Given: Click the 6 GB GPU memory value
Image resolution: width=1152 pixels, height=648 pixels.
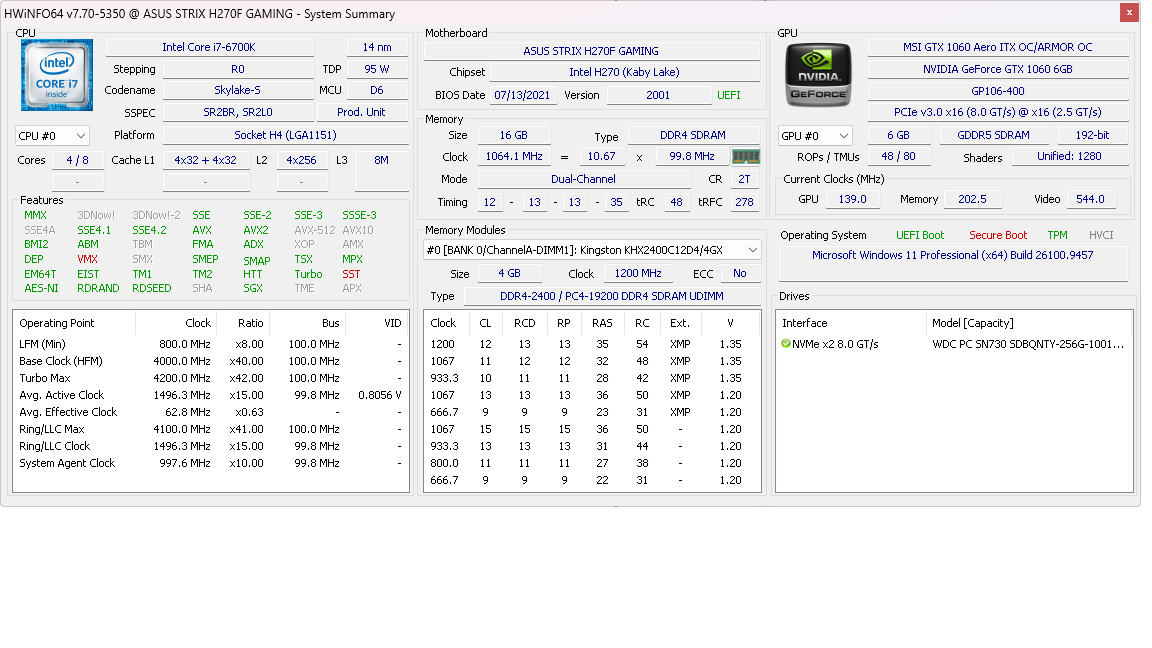Looking at the screenshot, I should pyautogui.click(x=899, y=135).
